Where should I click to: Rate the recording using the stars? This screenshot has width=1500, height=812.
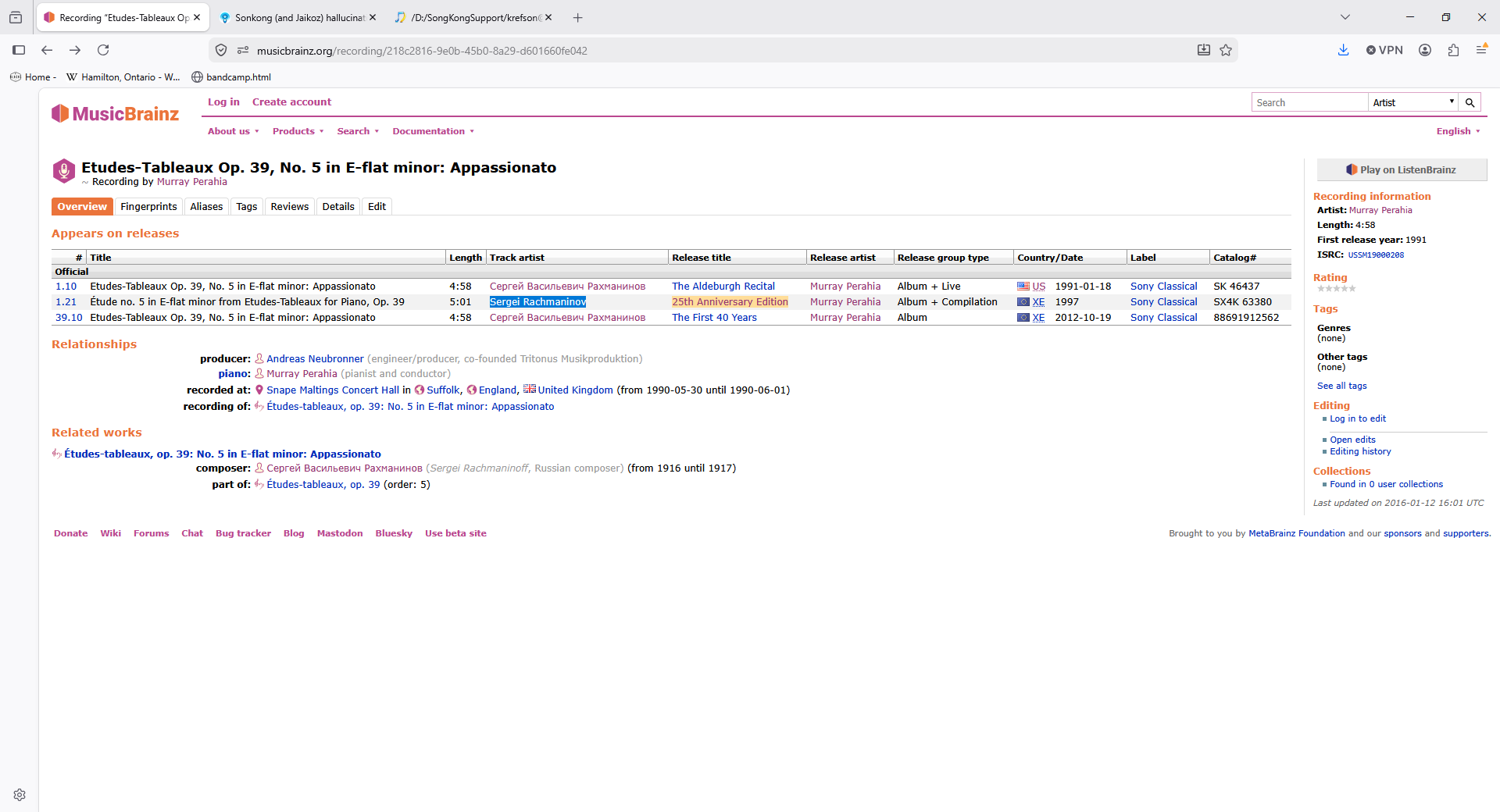point(1336,289)
